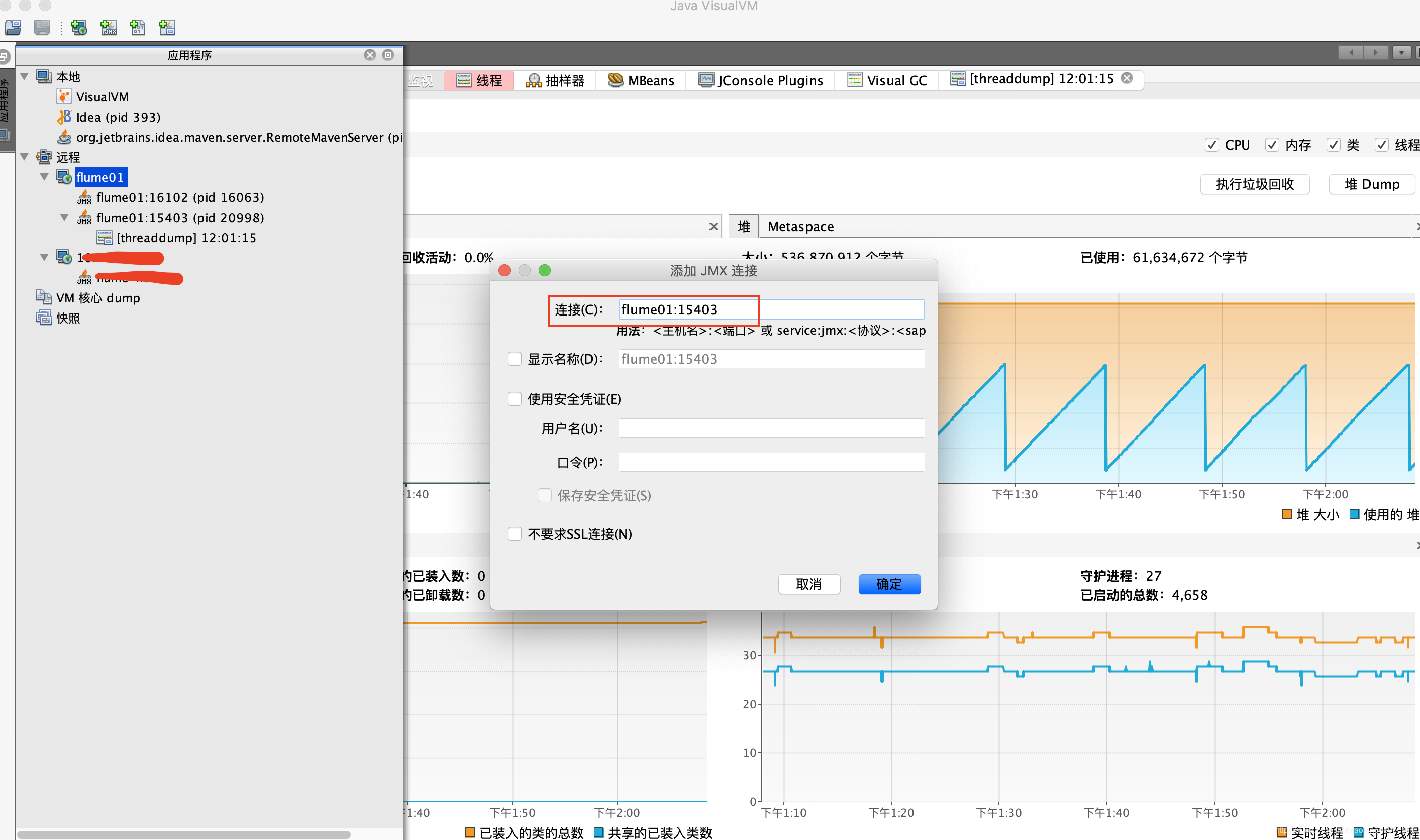
Task: Click the 实时线程 orange legend swatch
Action: click(x=1282, y=832)
